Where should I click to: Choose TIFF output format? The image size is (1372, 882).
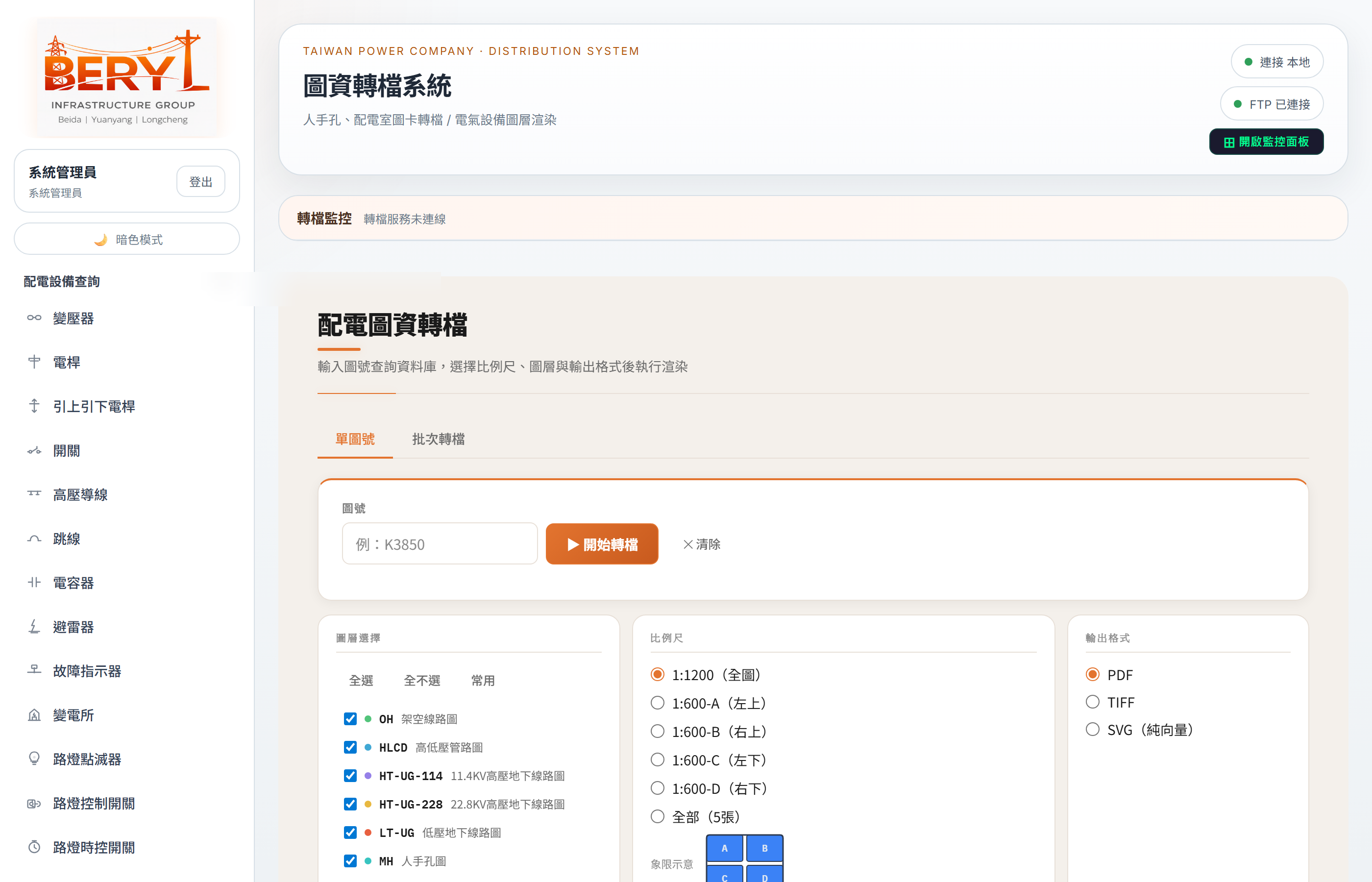1093,702
